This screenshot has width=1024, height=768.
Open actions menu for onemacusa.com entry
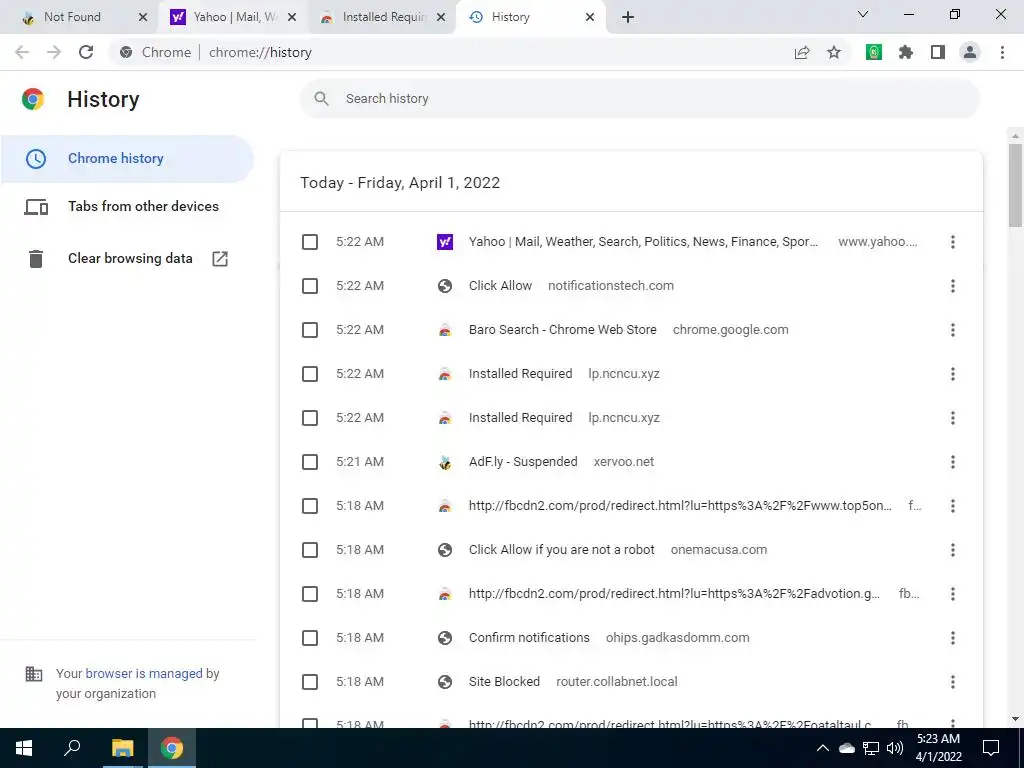coord(953,550)
